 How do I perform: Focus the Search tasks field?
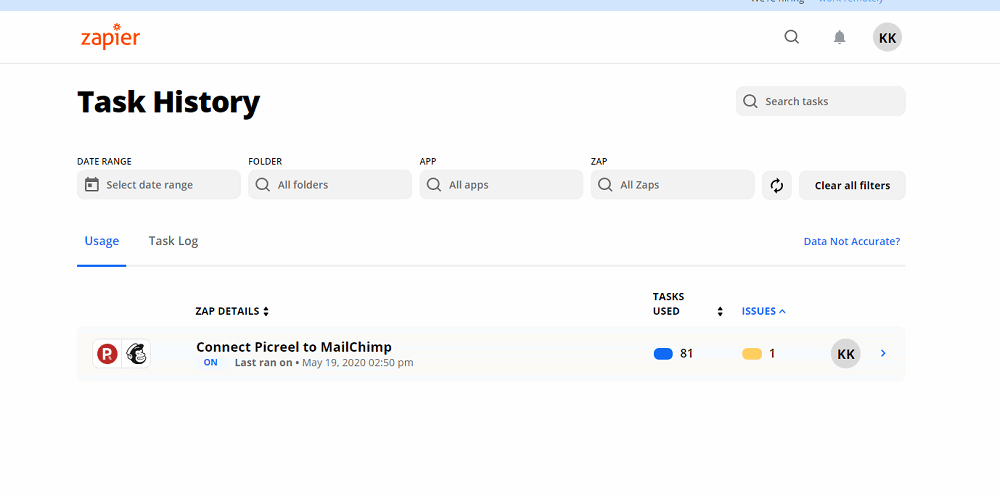[821, 101]
